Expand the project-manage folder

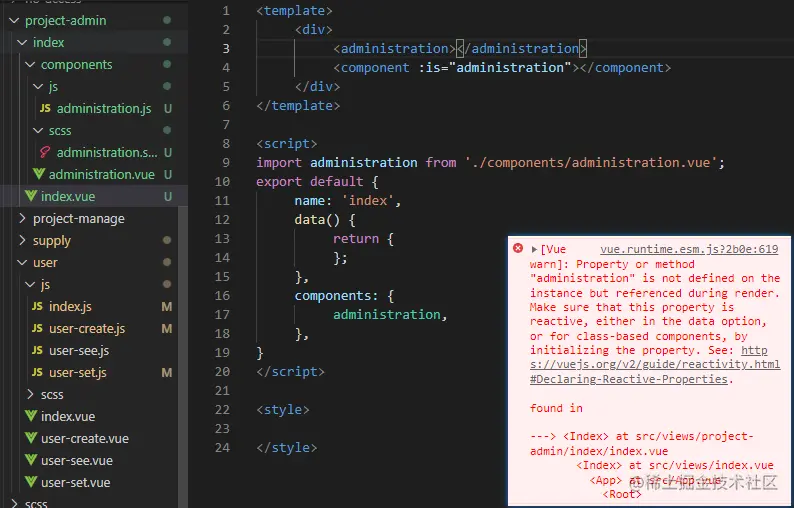tap(22, 218)
